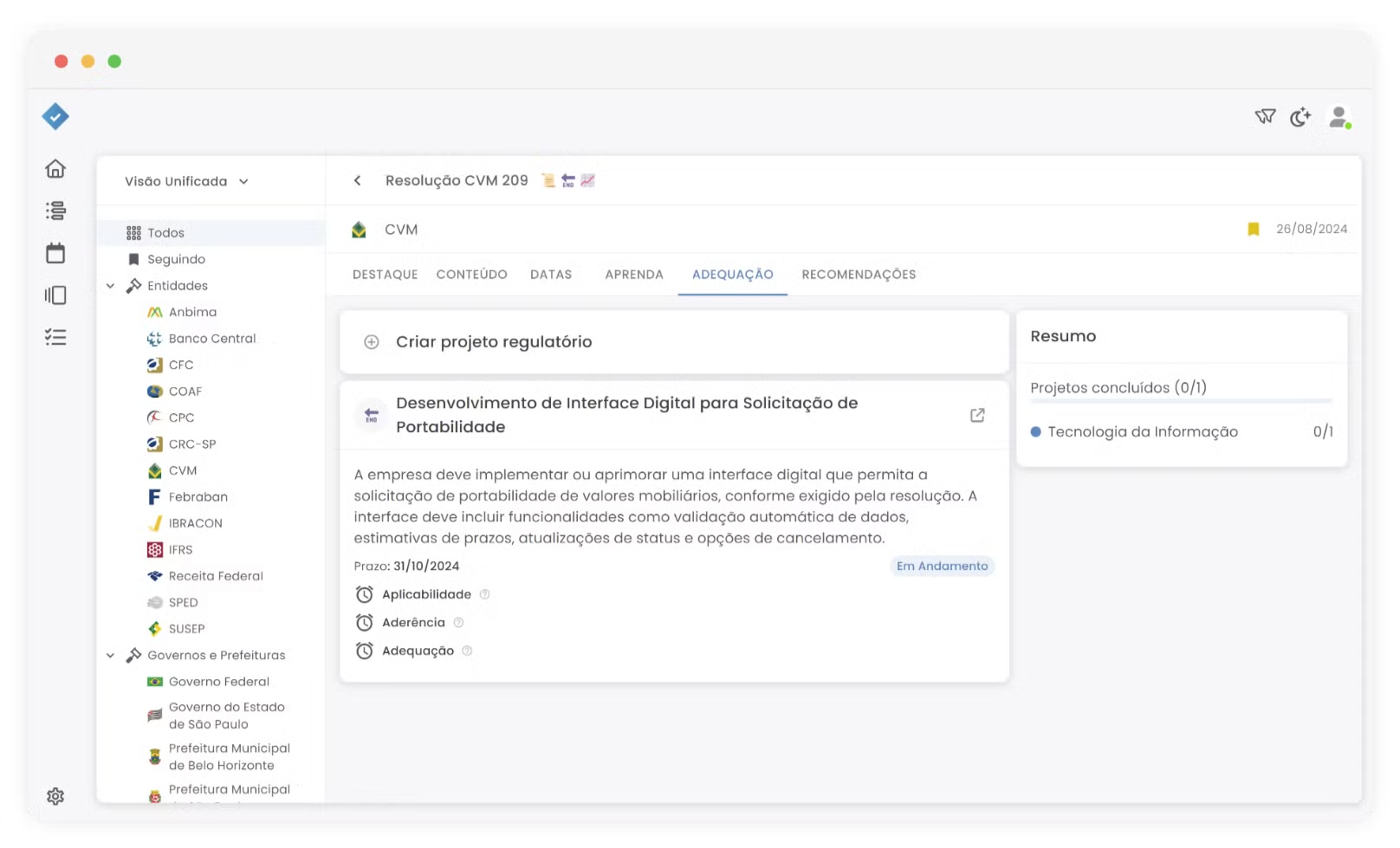
Task: Select IFRS entity
Action: 180,550
